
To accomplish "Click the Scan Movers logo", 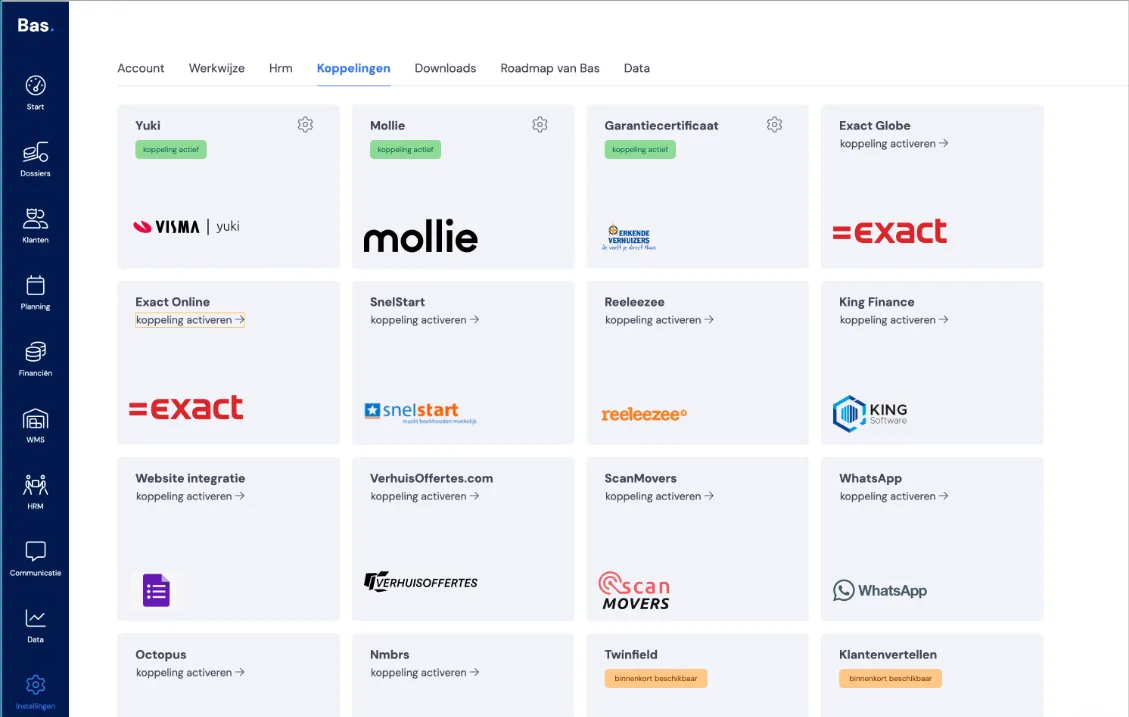I will click(x=635, y=591).
